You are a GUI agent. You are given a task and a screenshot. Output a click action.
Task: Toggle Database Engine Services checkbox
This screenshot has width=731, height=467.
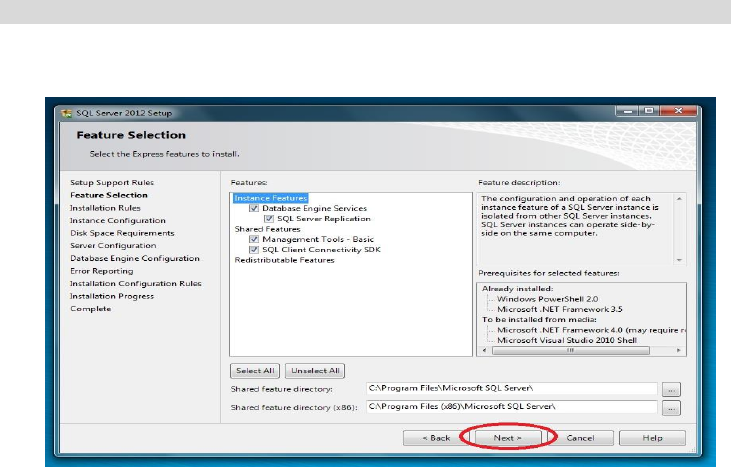[254, 208]
